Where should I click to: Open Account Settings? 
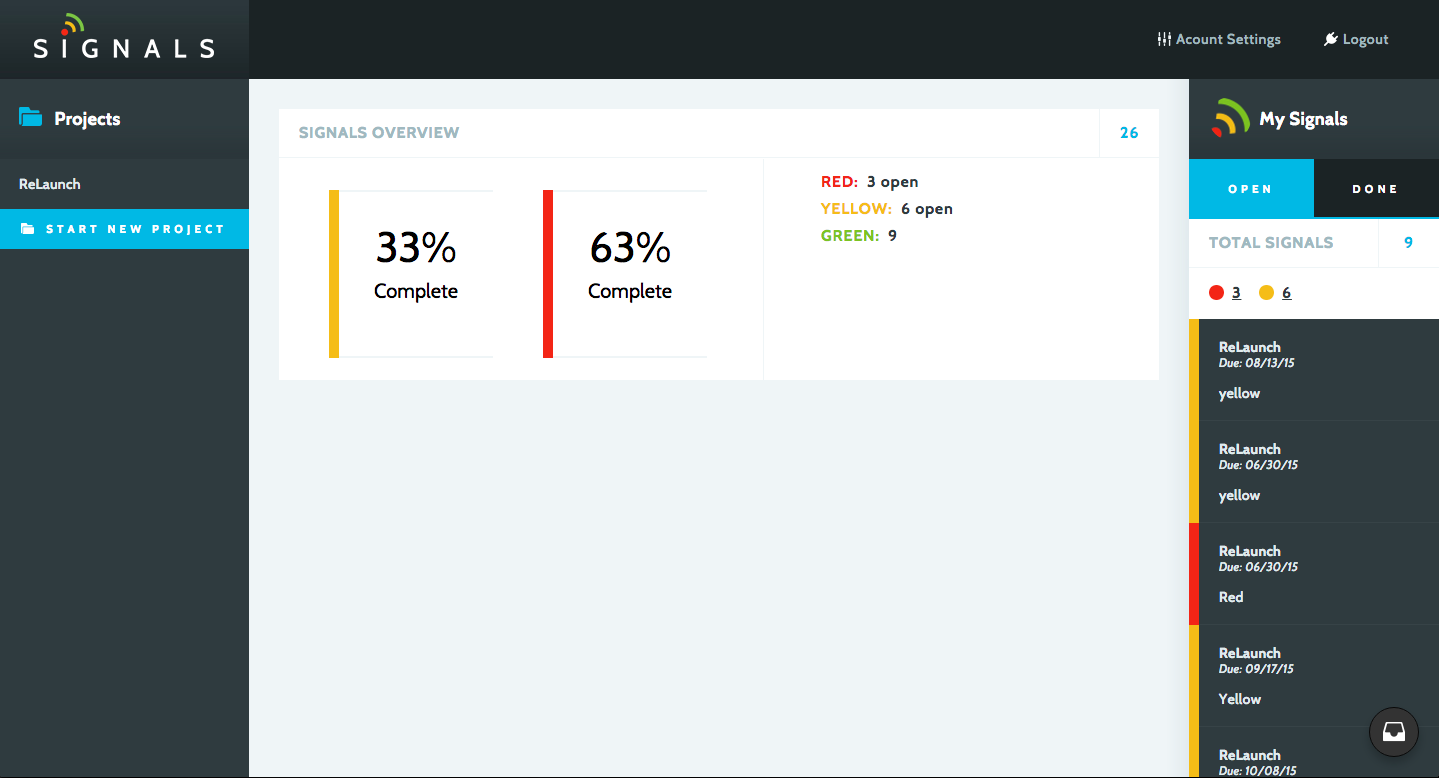tap(1219, 39)
